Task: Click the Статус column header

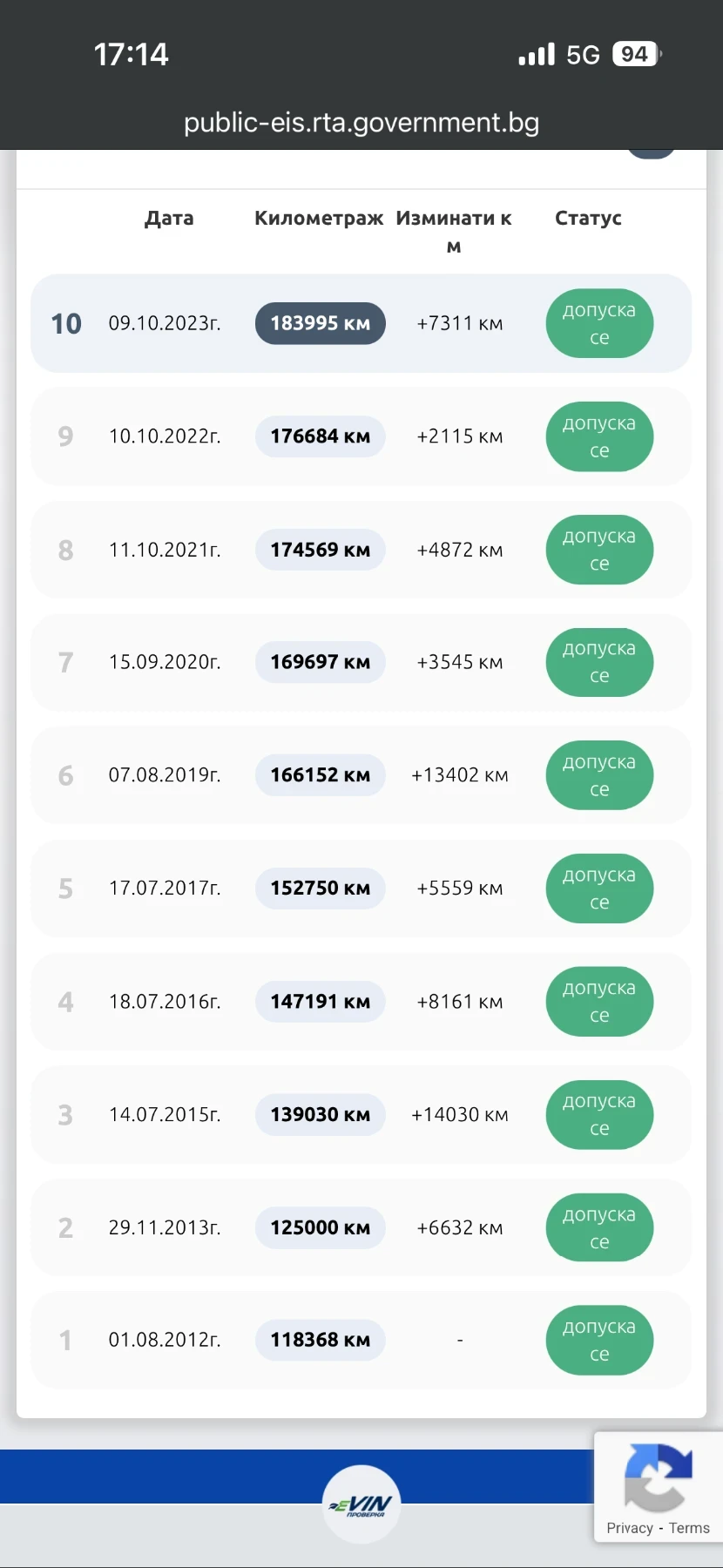Action: click(588, 218)
